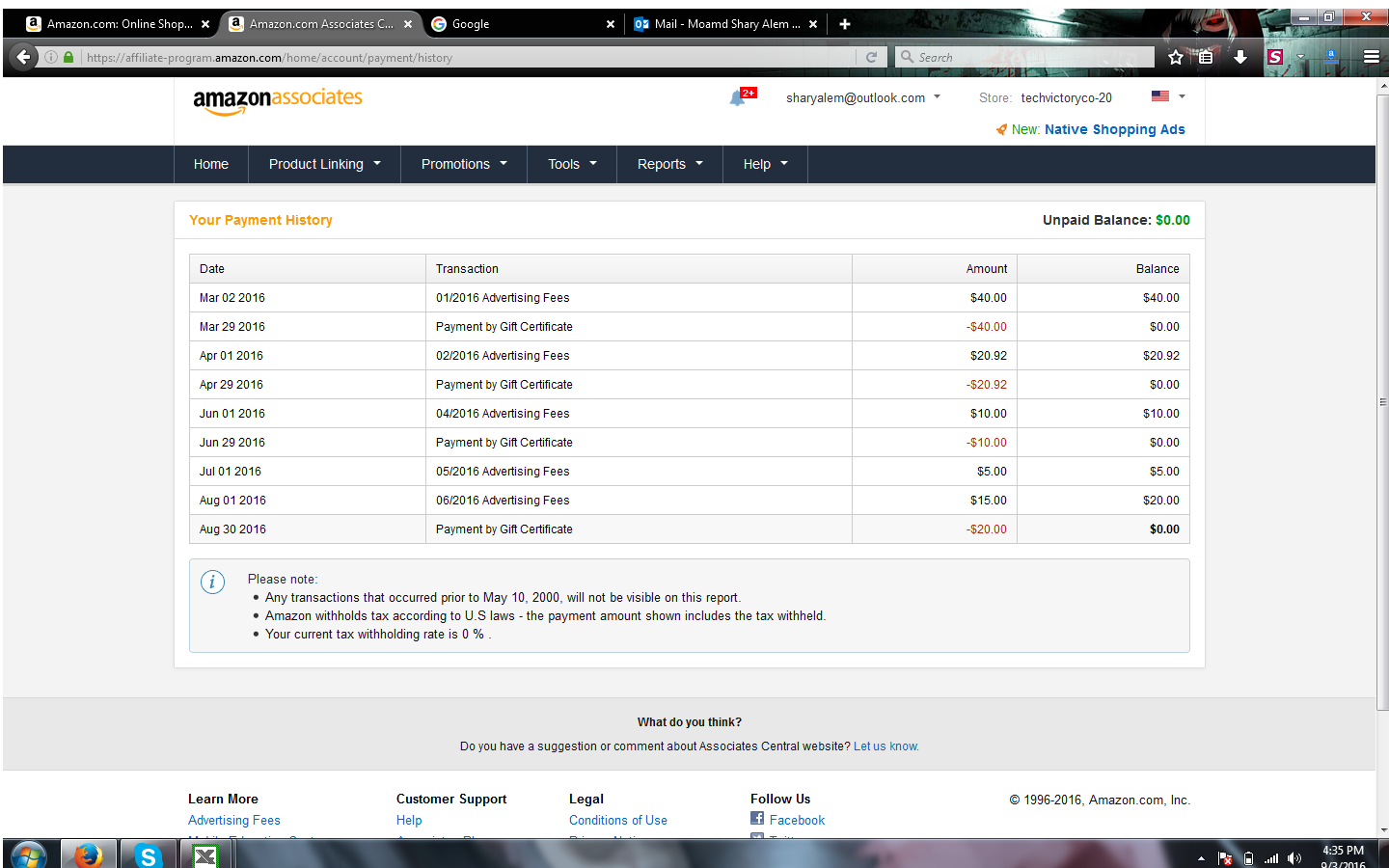The image size is (1389, 868).
Task: Click the Action Center flag tray icon
Action: (1225, 858)
